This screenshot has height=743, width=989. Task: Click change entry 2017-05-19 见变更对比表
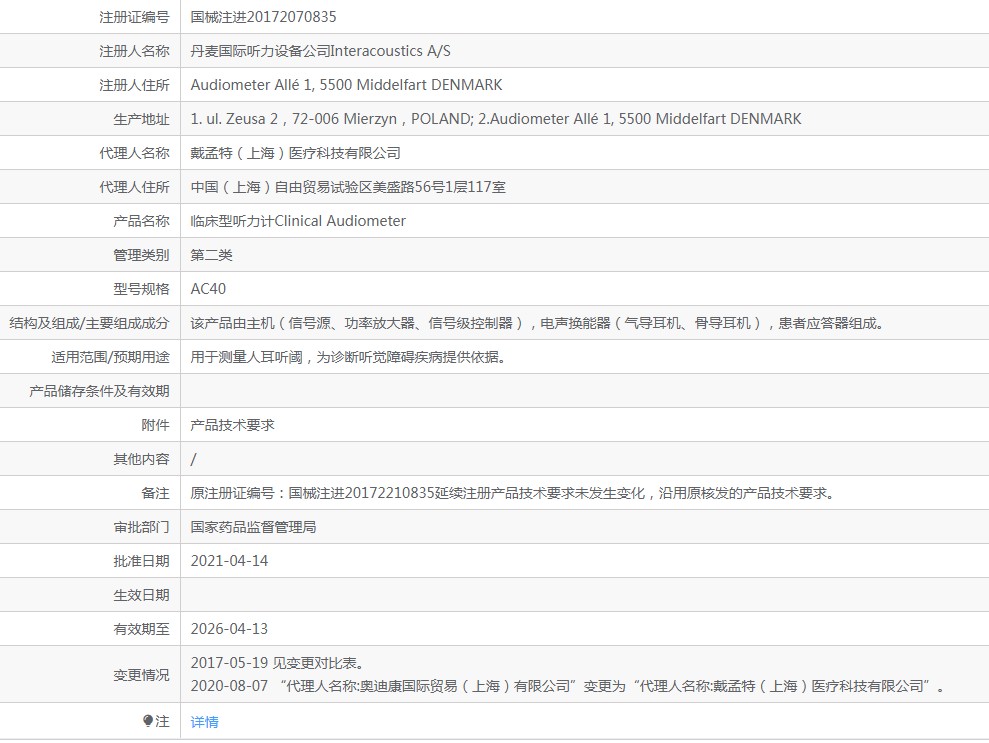tap(278, 663)
